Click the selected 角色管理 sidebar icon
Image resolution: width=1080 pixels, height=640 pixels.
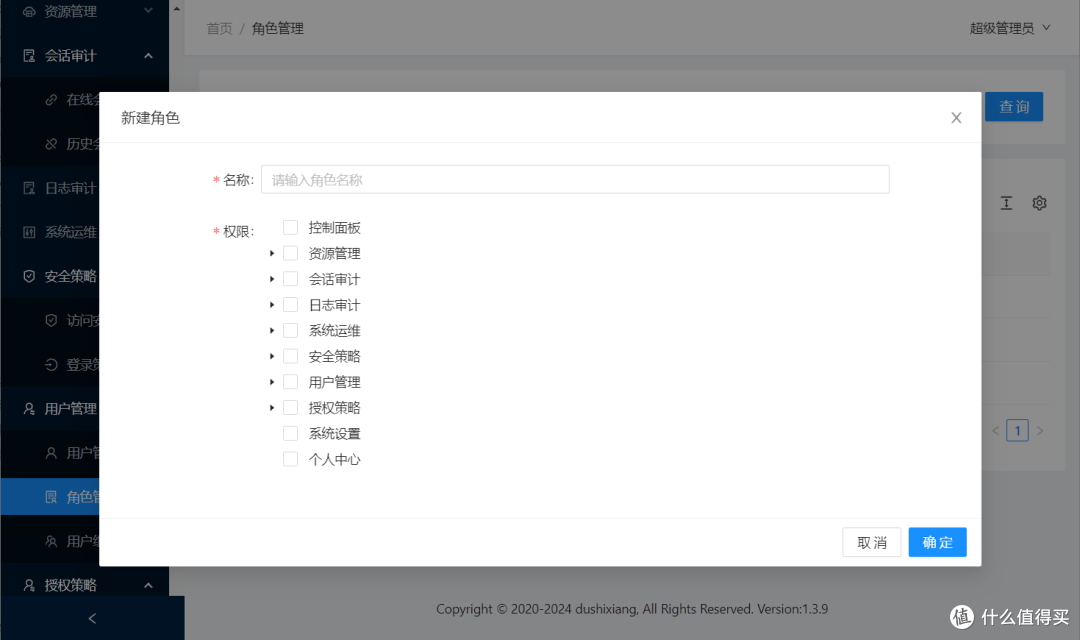51,497
